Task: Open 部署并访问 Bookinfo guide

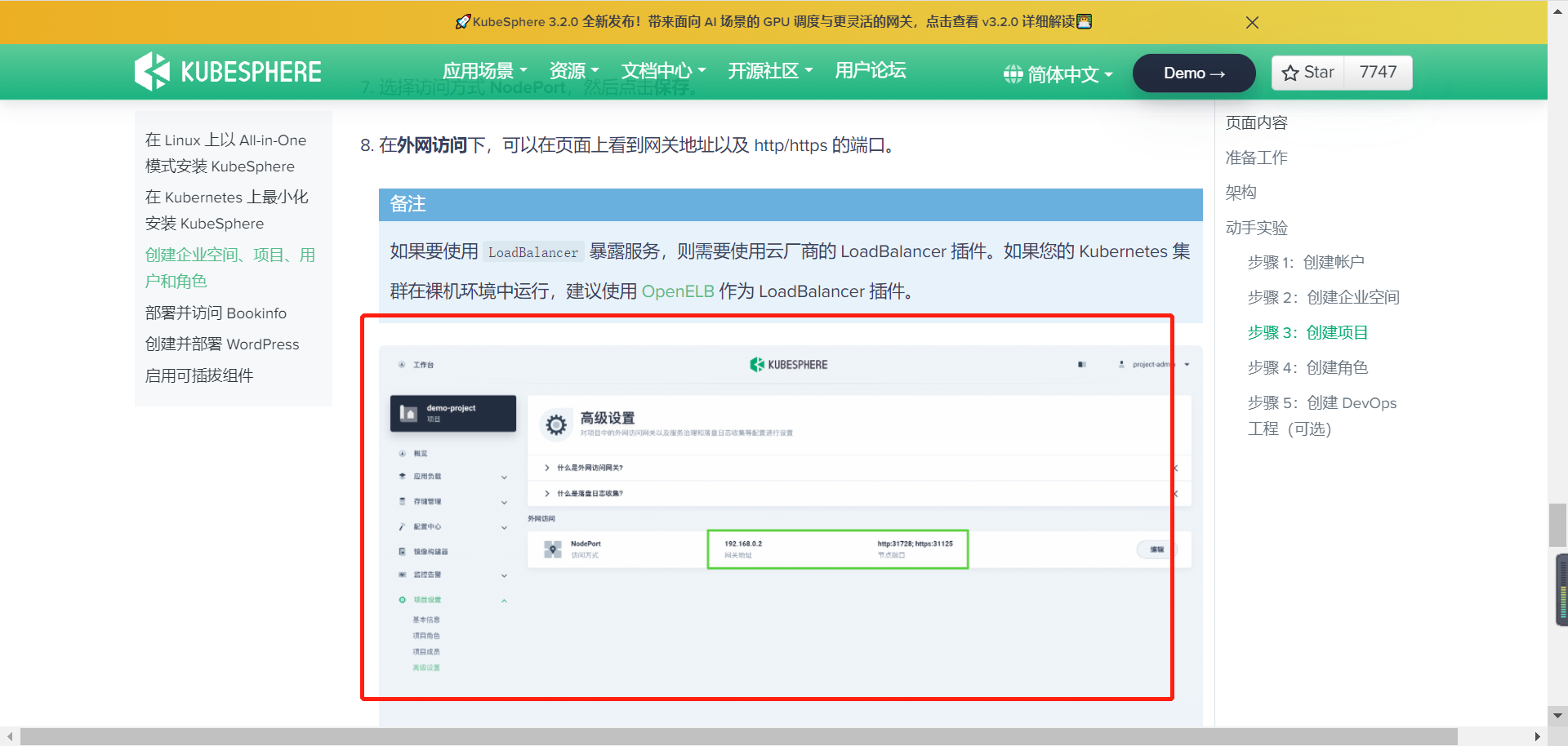Action: pyautogui.click(x=216, y=313)
